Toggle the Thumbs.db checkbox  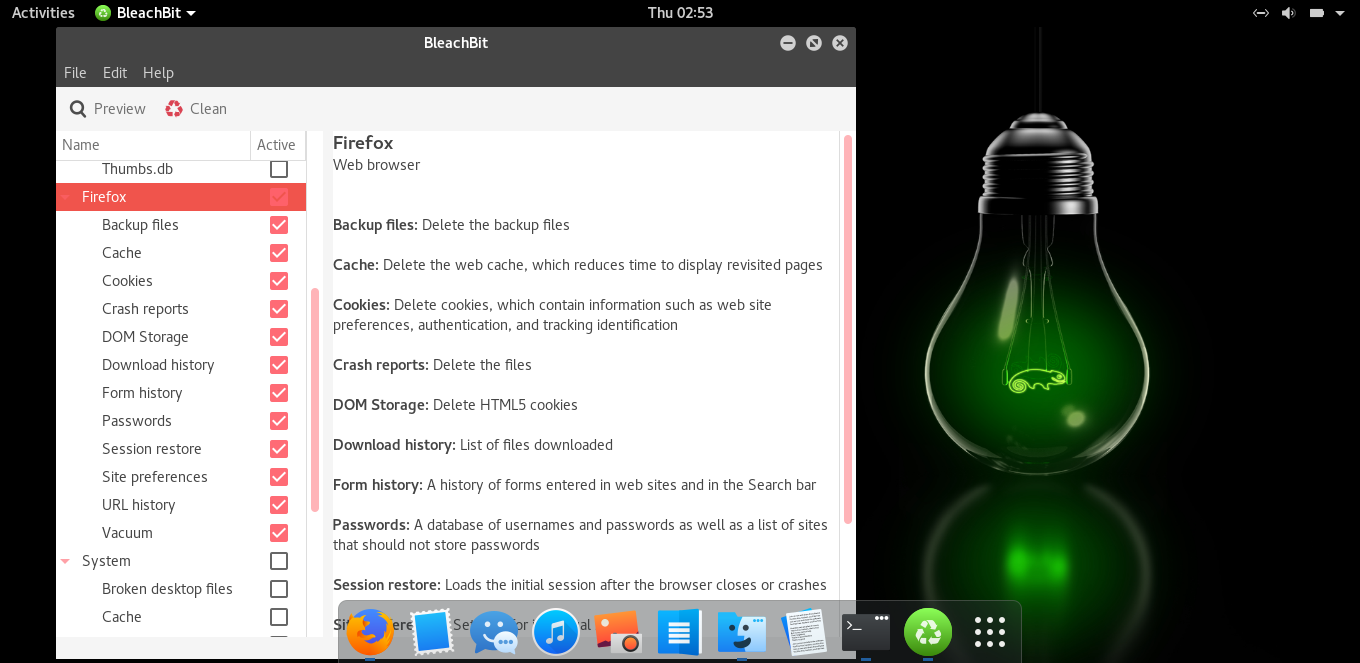click(x=279, y=169)
